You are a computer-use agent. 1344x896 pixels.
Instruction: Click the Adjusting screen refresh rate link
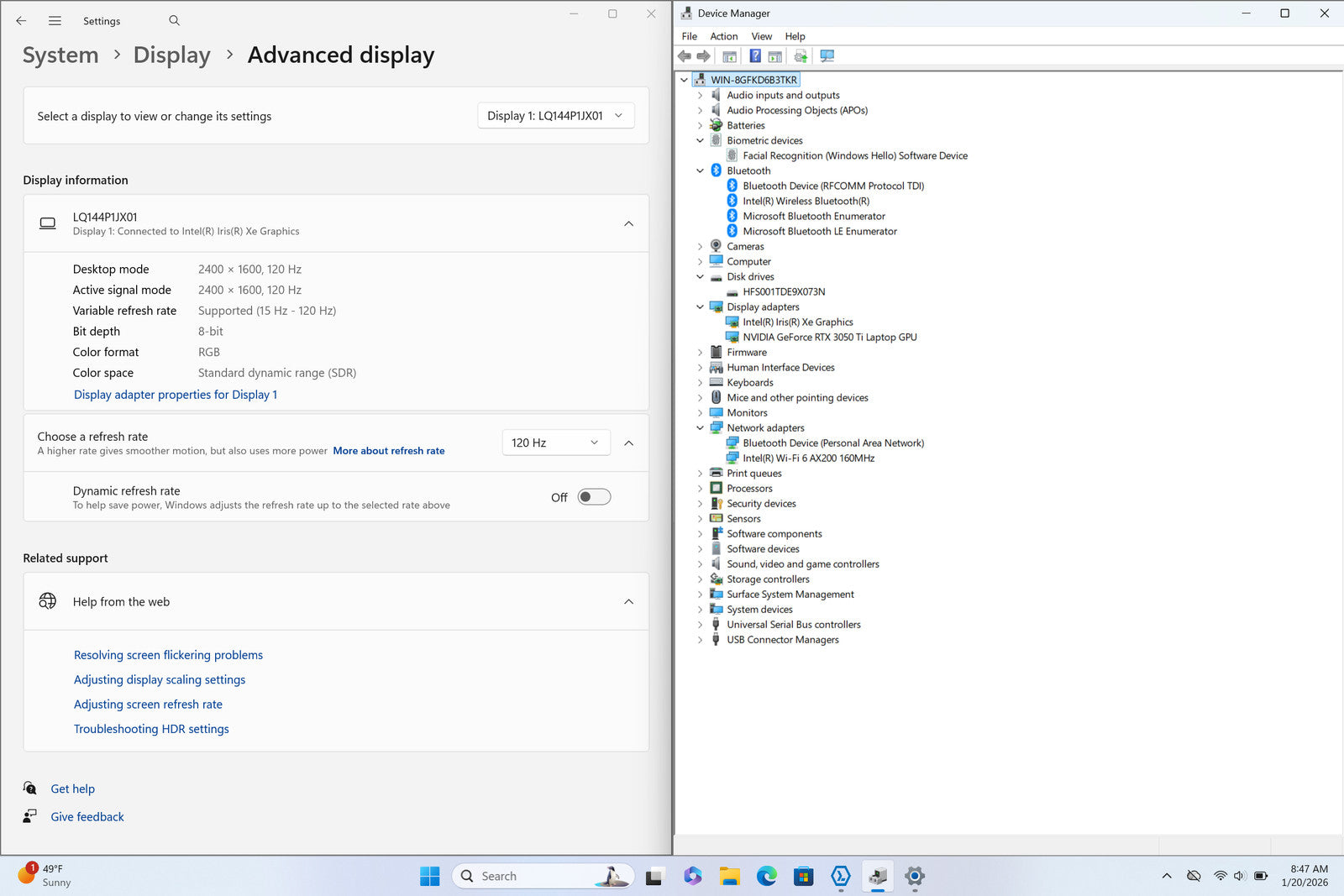(x=148, y=705)
